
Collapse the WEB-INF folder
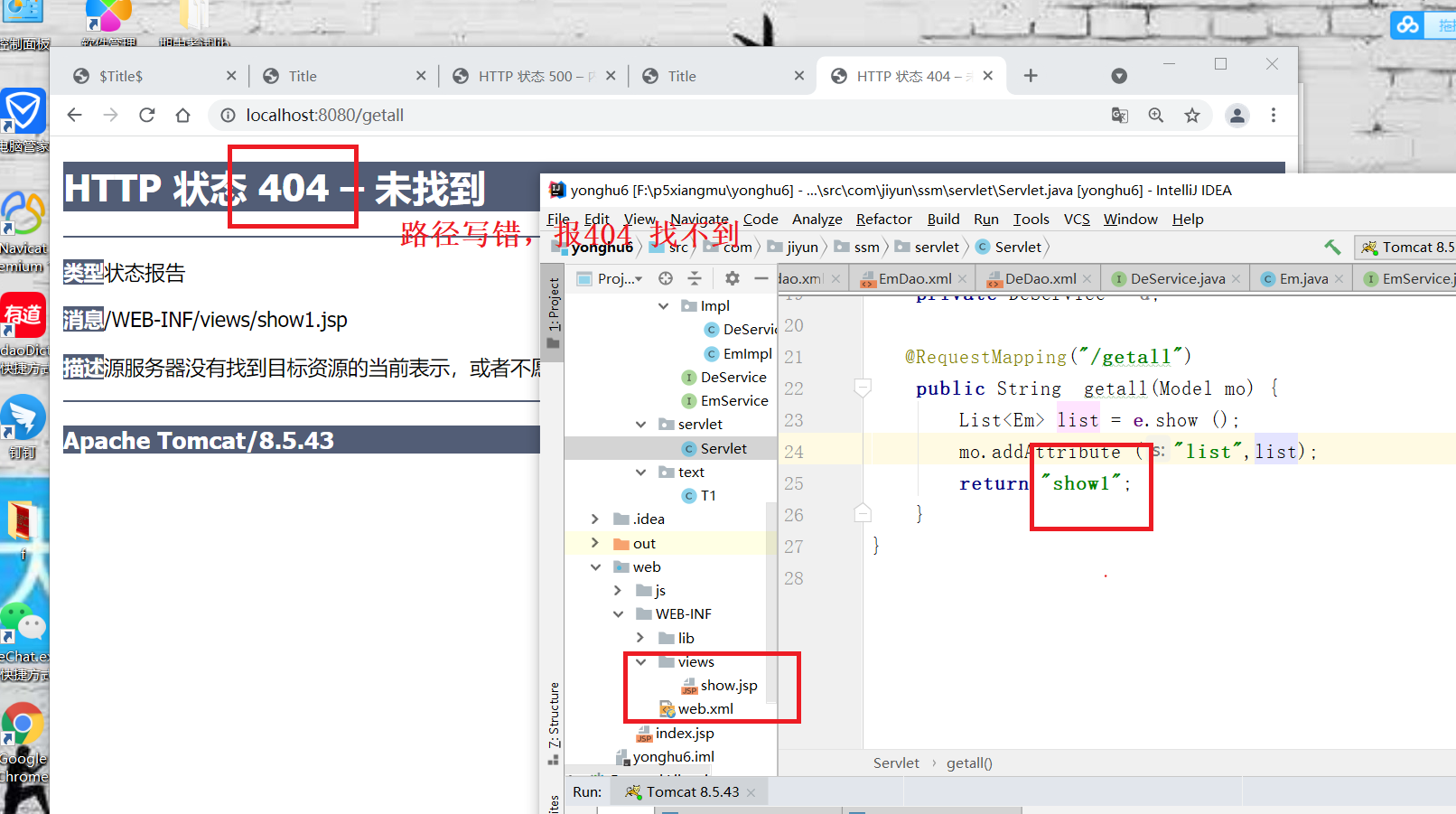coord(618,613)
